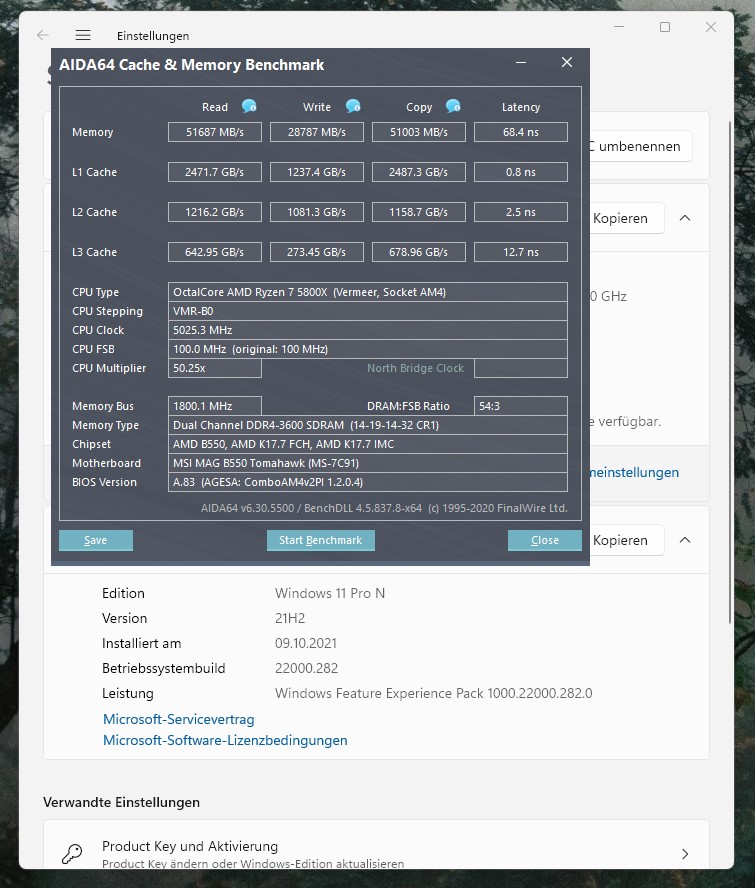Click the Installiert am date 09.10.2021
The height and width of the screenshot is (888, 755).
(306, 643)
